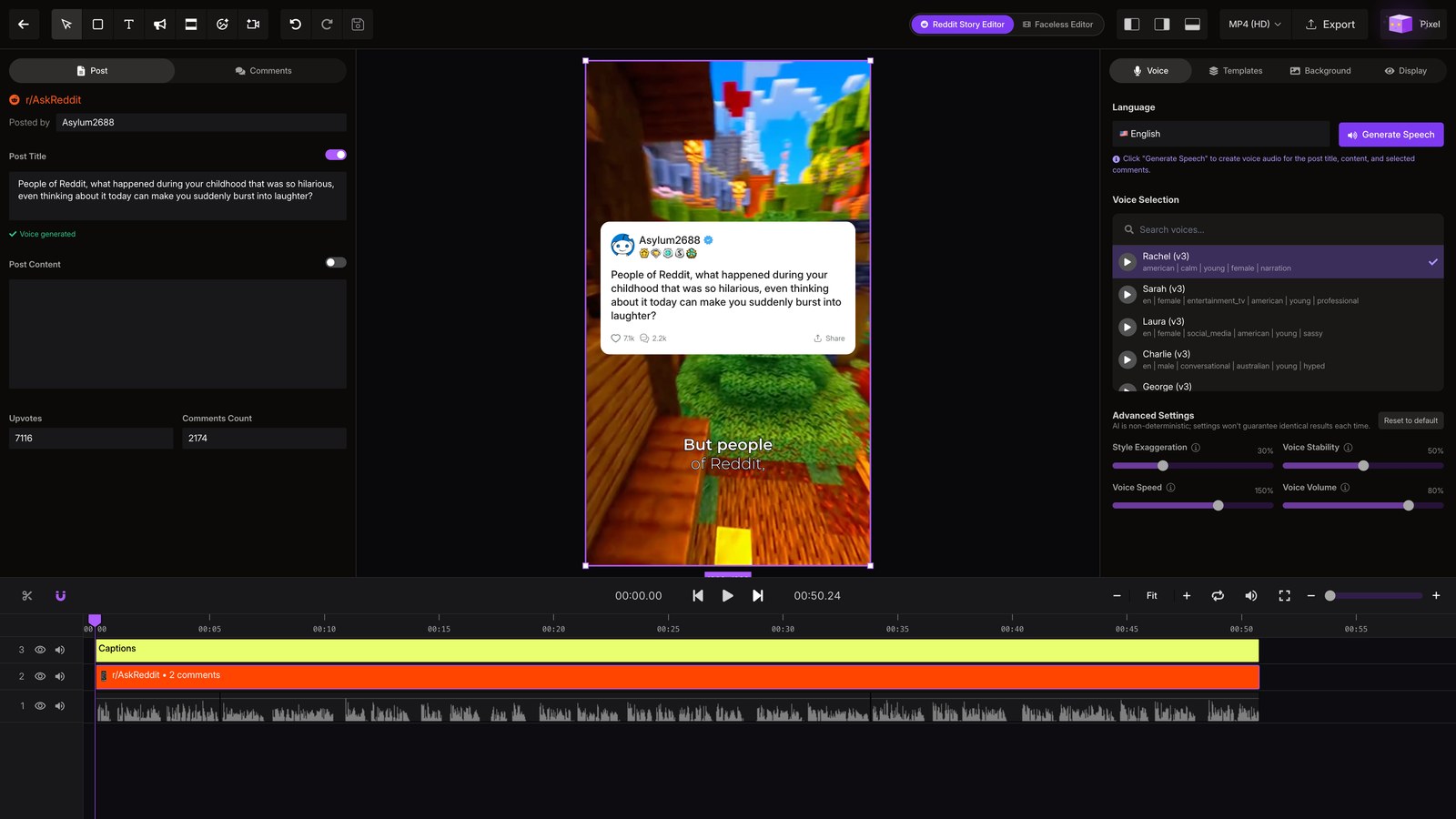Viewport: 1456px width, 819px height.
Task: Hide track 2 r/AskReddit layer
Action: click(x=40, y=676)
